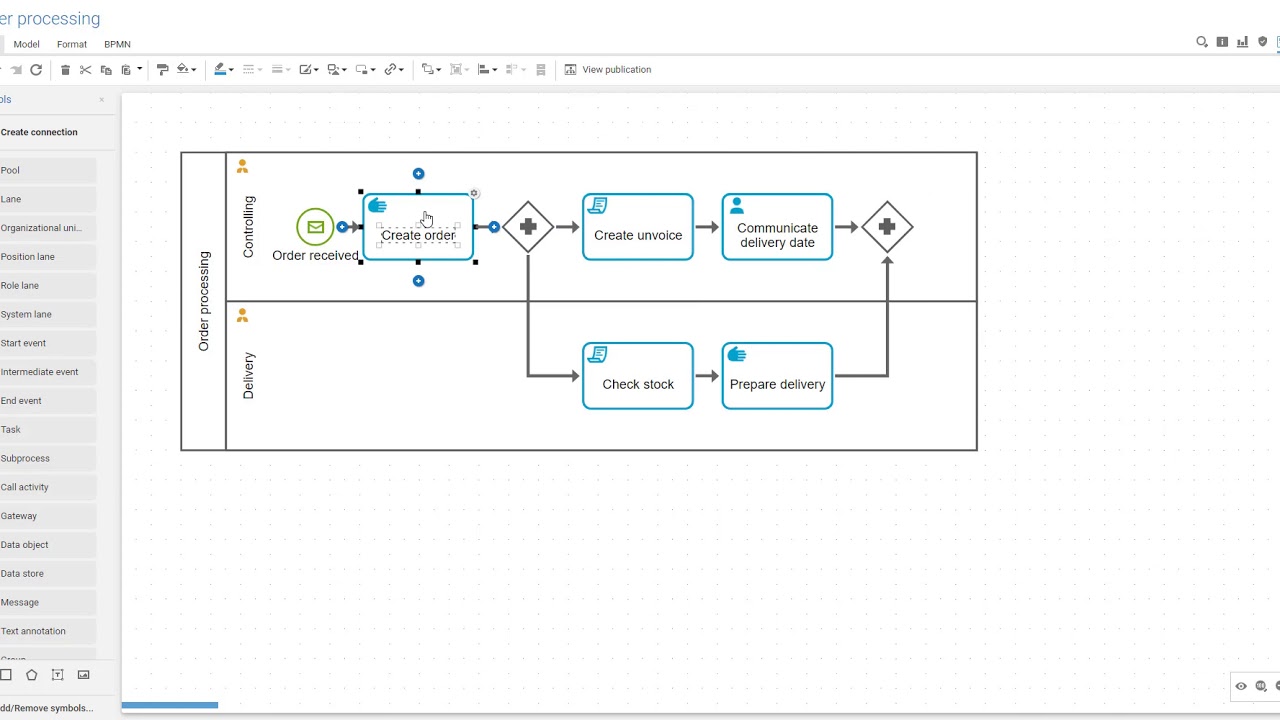Select the Subprocess symbol
1280x720 pixels.
coord(48,458)
